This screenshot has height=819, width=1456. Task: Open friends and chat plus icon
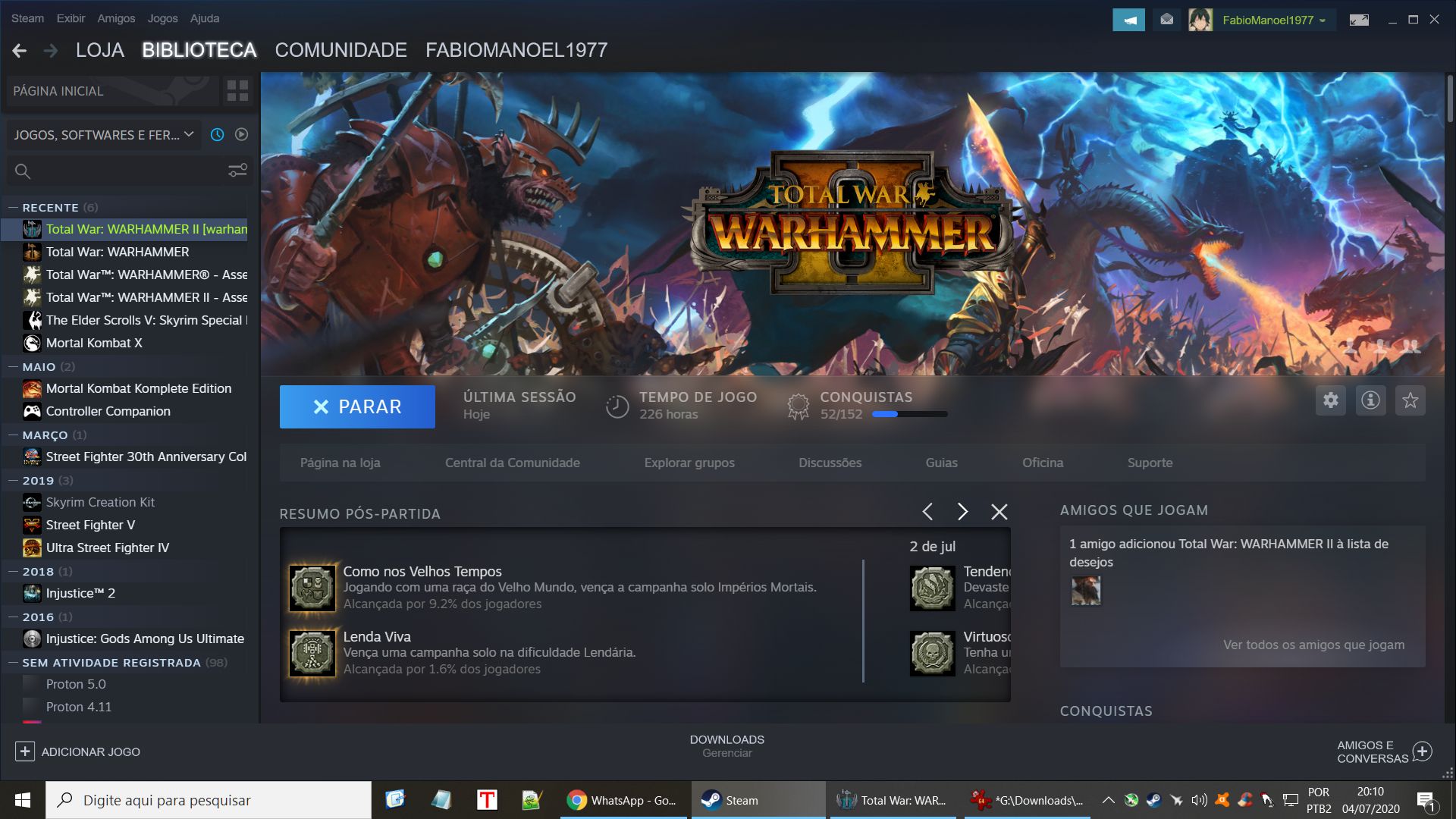[x=1423, y=752]
